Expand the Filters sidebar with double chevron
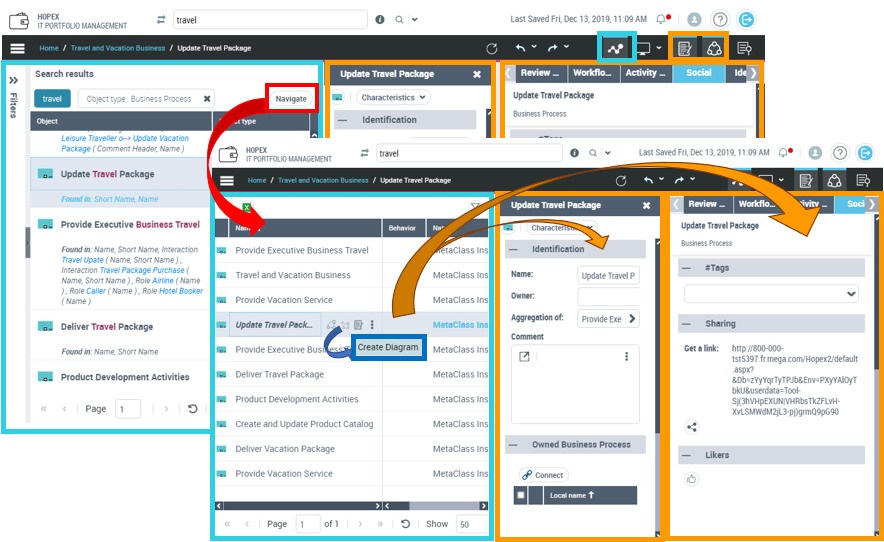The height and width of the screenshot is (542, 884). point(14,80)
